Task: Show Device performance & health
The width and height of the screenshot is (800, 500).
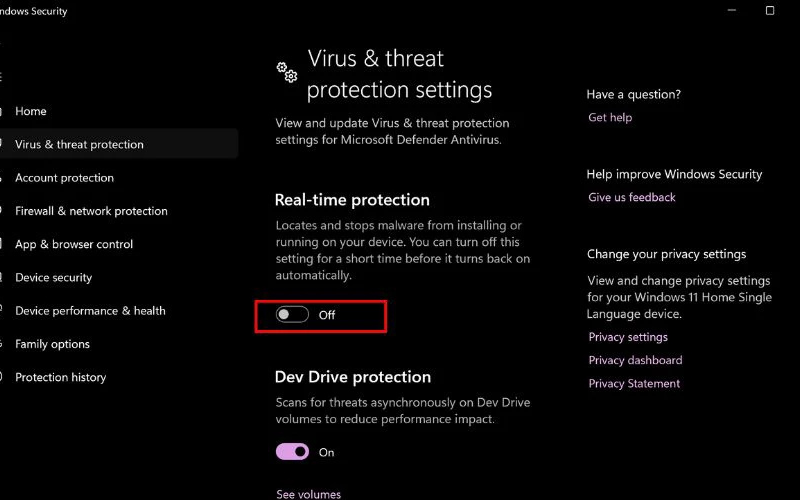Action: (90, 311)
